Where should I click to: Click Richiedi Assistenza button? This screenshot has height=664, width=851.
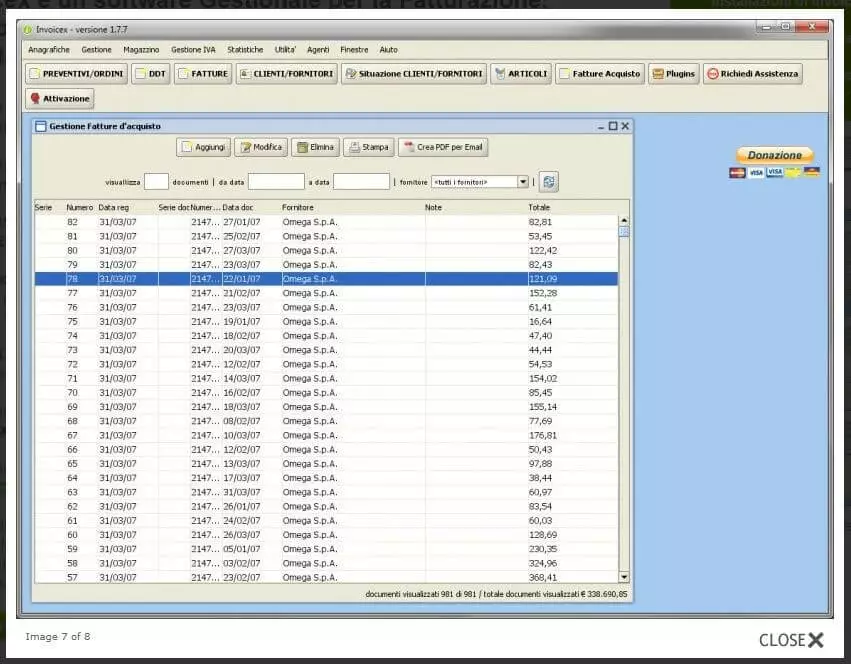752,74
